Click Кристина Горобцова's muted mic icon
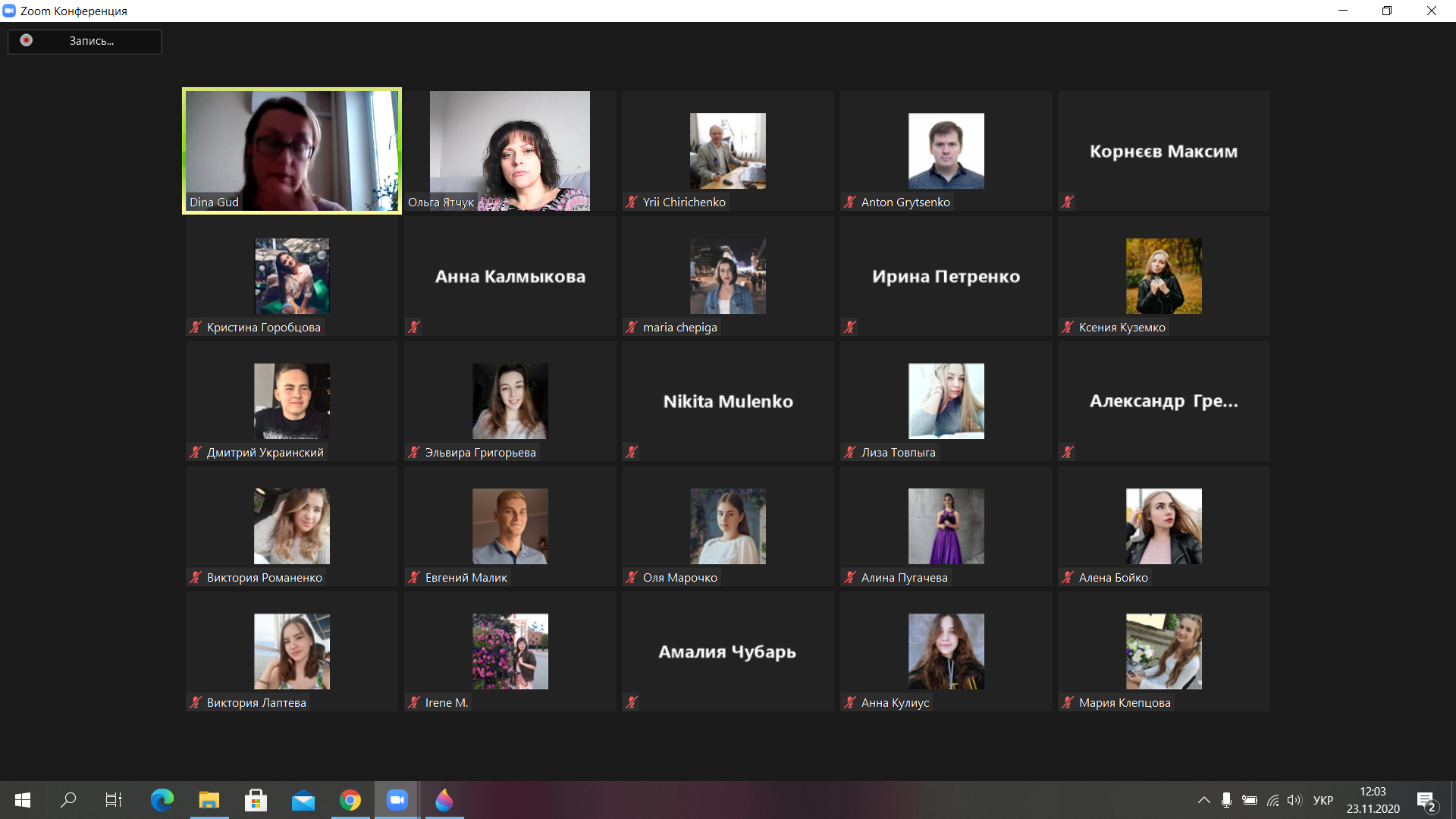This screenshot has width=1456, height=819. (x=196, y=327)
